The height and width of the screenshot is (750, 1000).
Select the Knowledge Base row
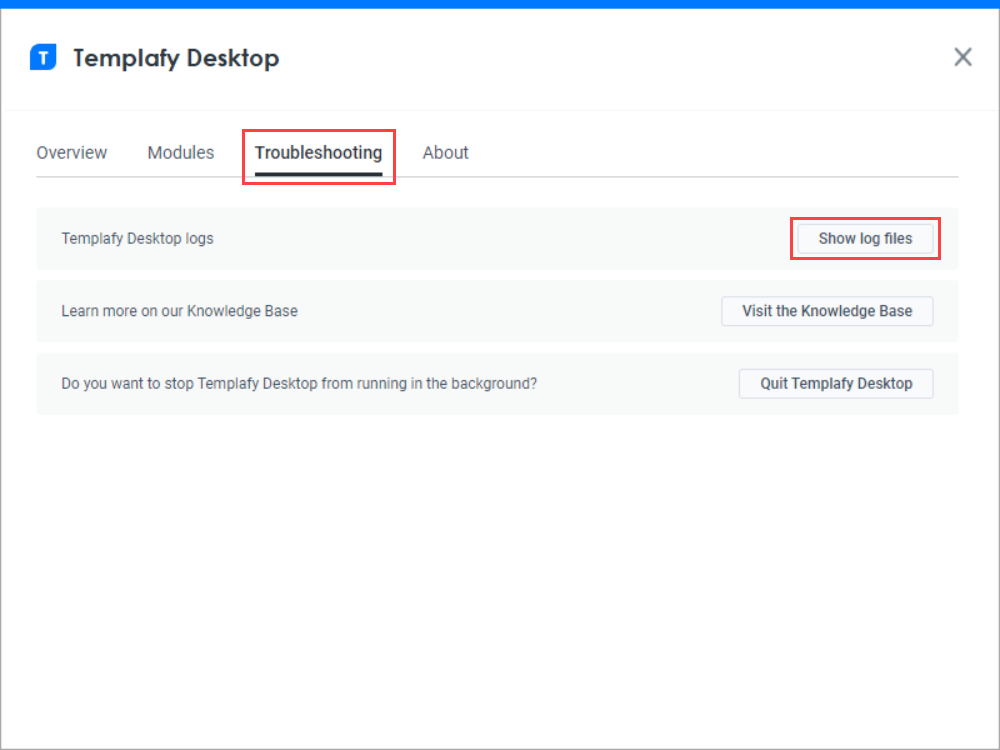[180, 311]
